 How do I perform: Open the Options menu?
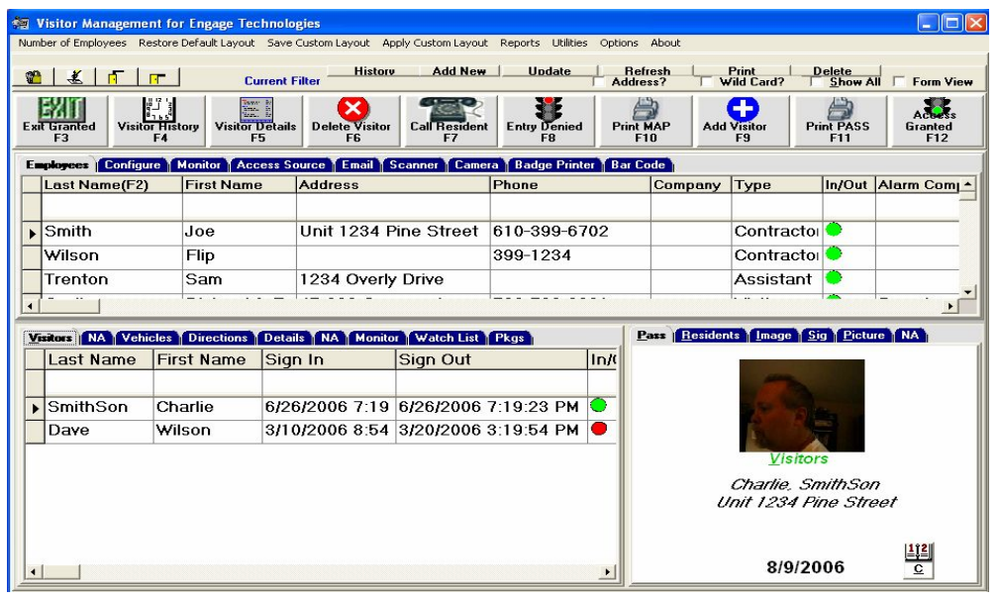(x=619, y=43)
